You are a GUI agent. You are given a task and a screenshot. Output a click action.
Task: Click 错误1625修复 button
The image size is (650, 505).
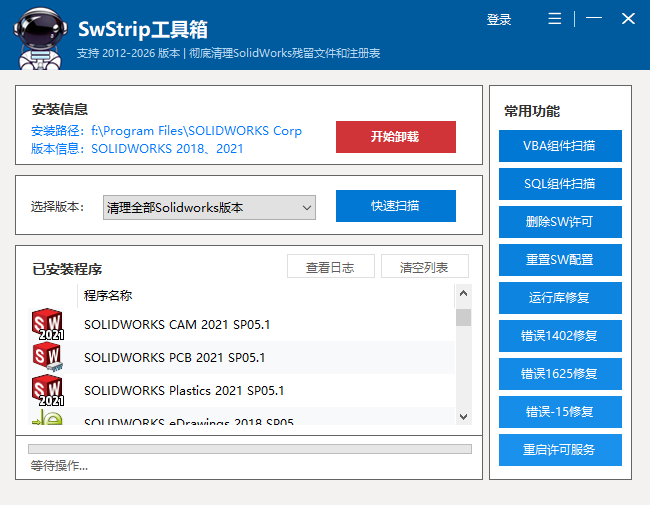[x=560, y=374]
